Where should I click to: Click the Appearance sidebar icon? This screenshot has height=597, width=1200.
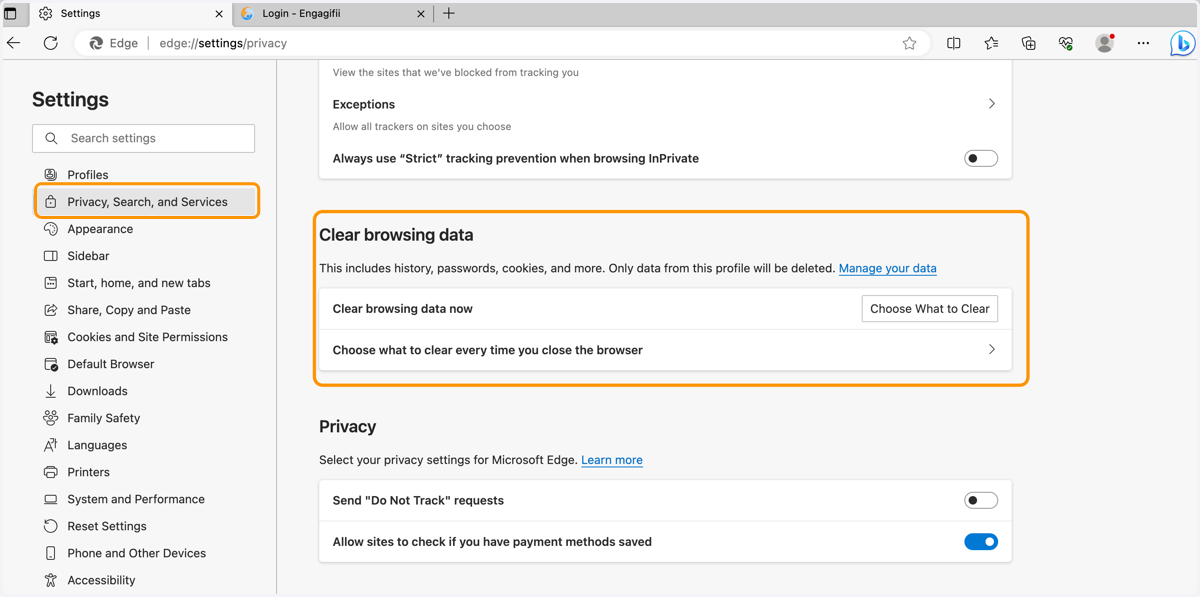tap(51, 229)
